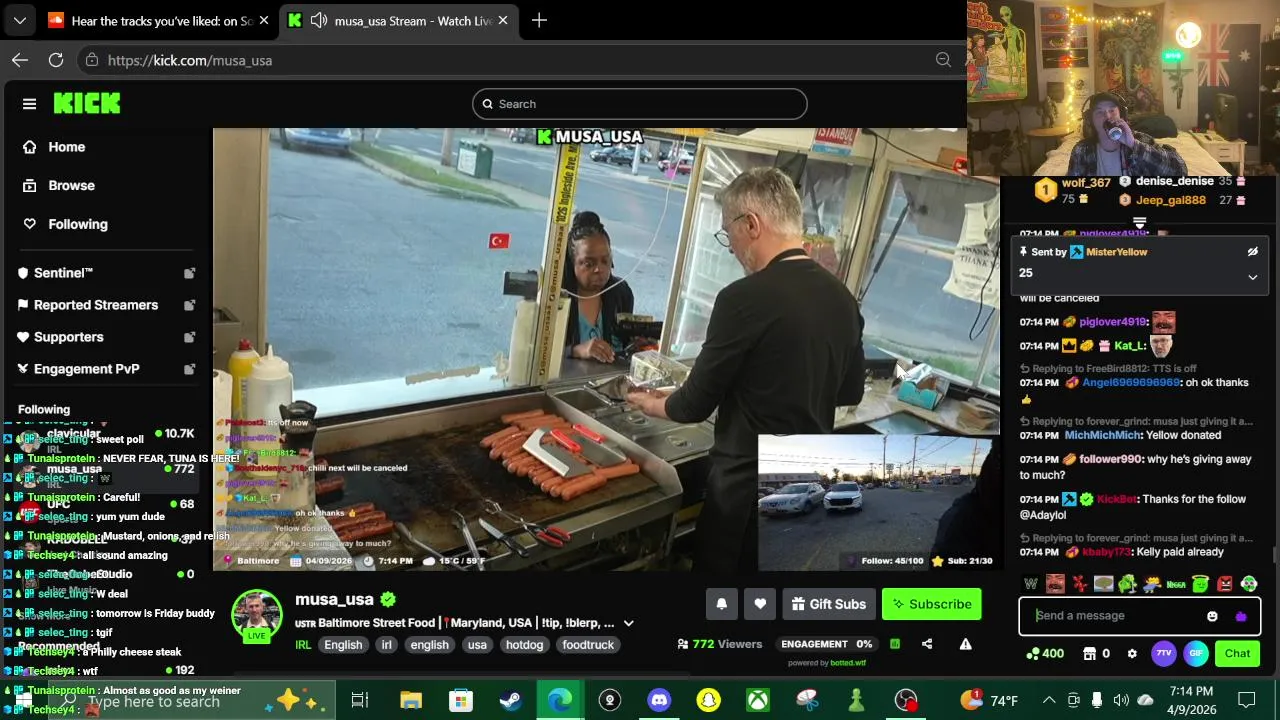Image resolution: width=1280 pixels, height=720 pixels.
Task: Open the channel points 400 balance
Action: [x=1045, y=654]
